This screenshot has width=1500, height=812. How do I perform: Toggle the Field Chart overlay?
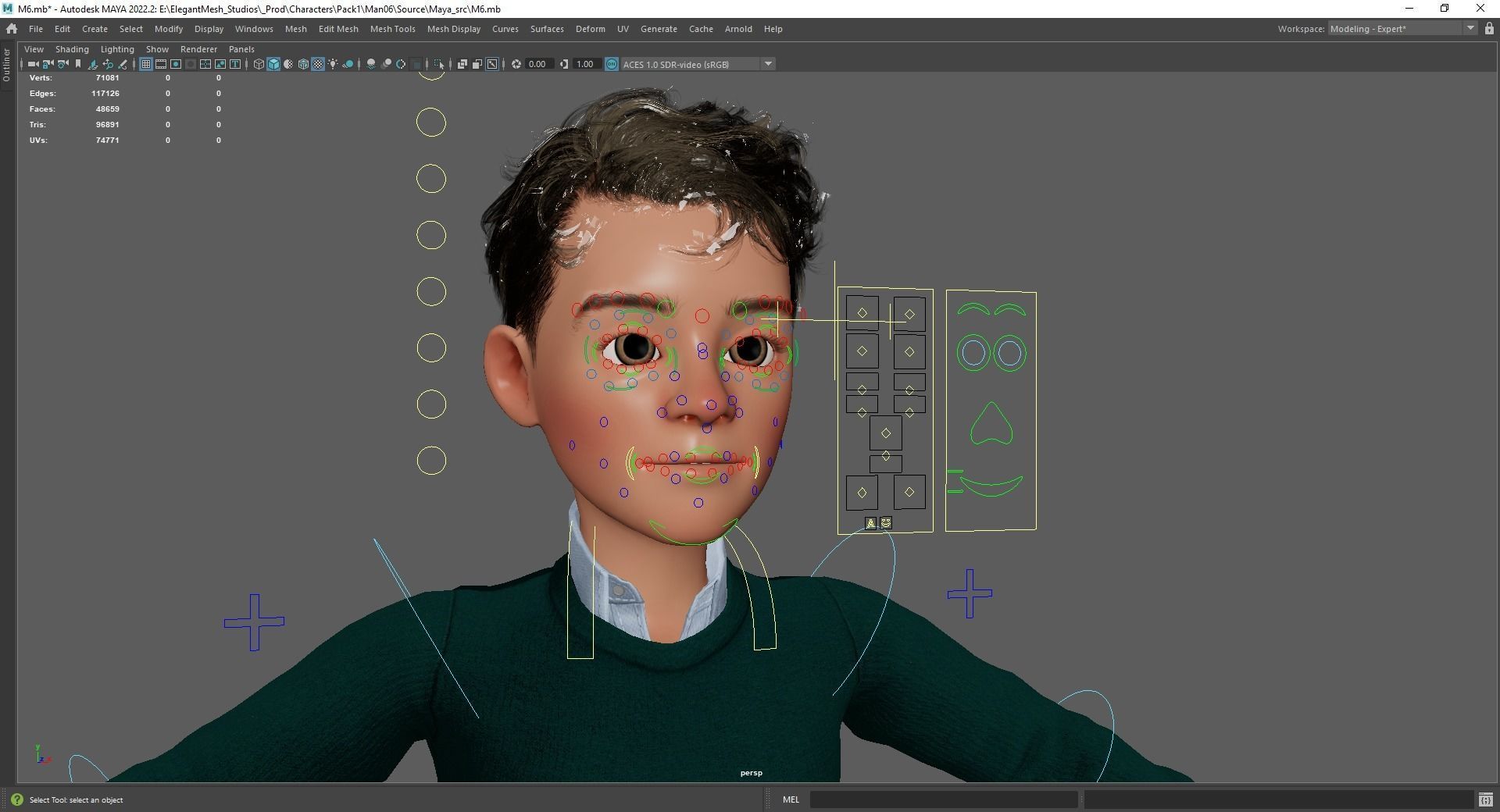coord(205,64)
